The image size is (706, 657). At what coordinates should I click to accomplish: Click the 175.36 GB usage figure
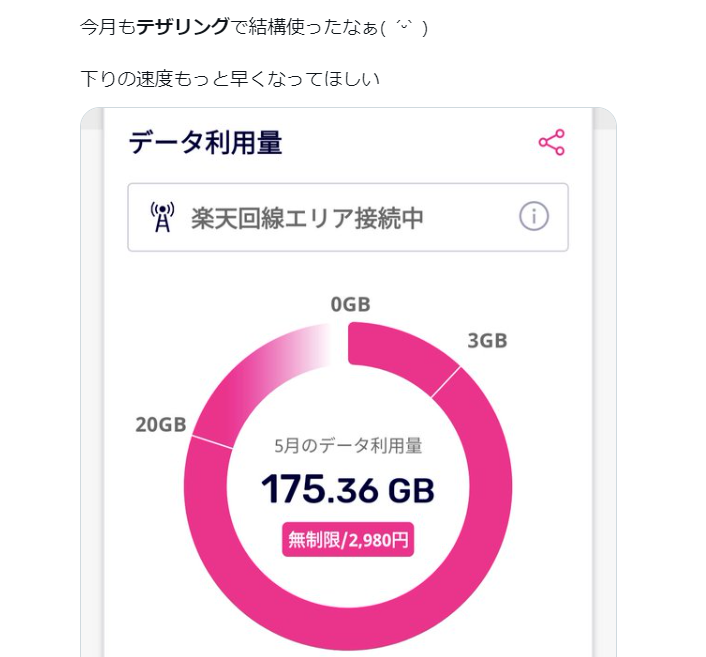pyautogui.click(x=347, y=490)
